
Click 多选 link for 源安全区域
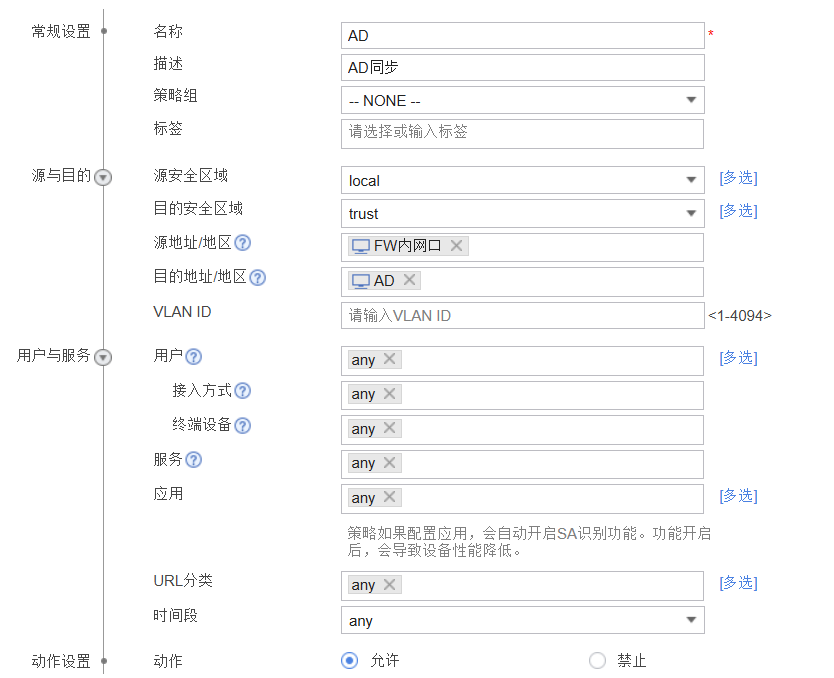pos(738,178)
